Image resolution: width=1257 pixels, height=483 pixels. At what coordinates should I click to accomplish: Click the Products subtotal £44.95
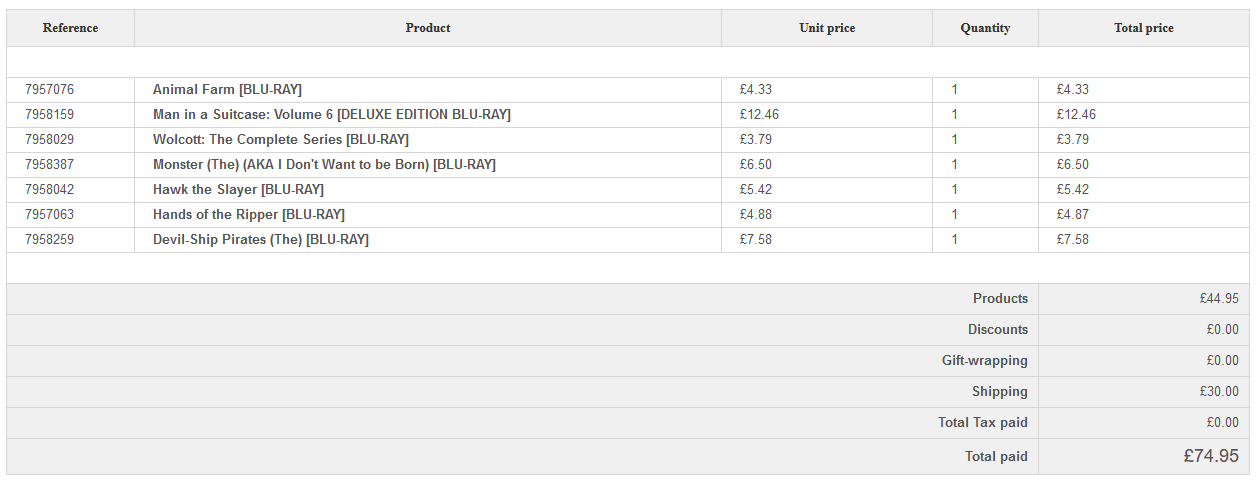[x=1218, y=299]
